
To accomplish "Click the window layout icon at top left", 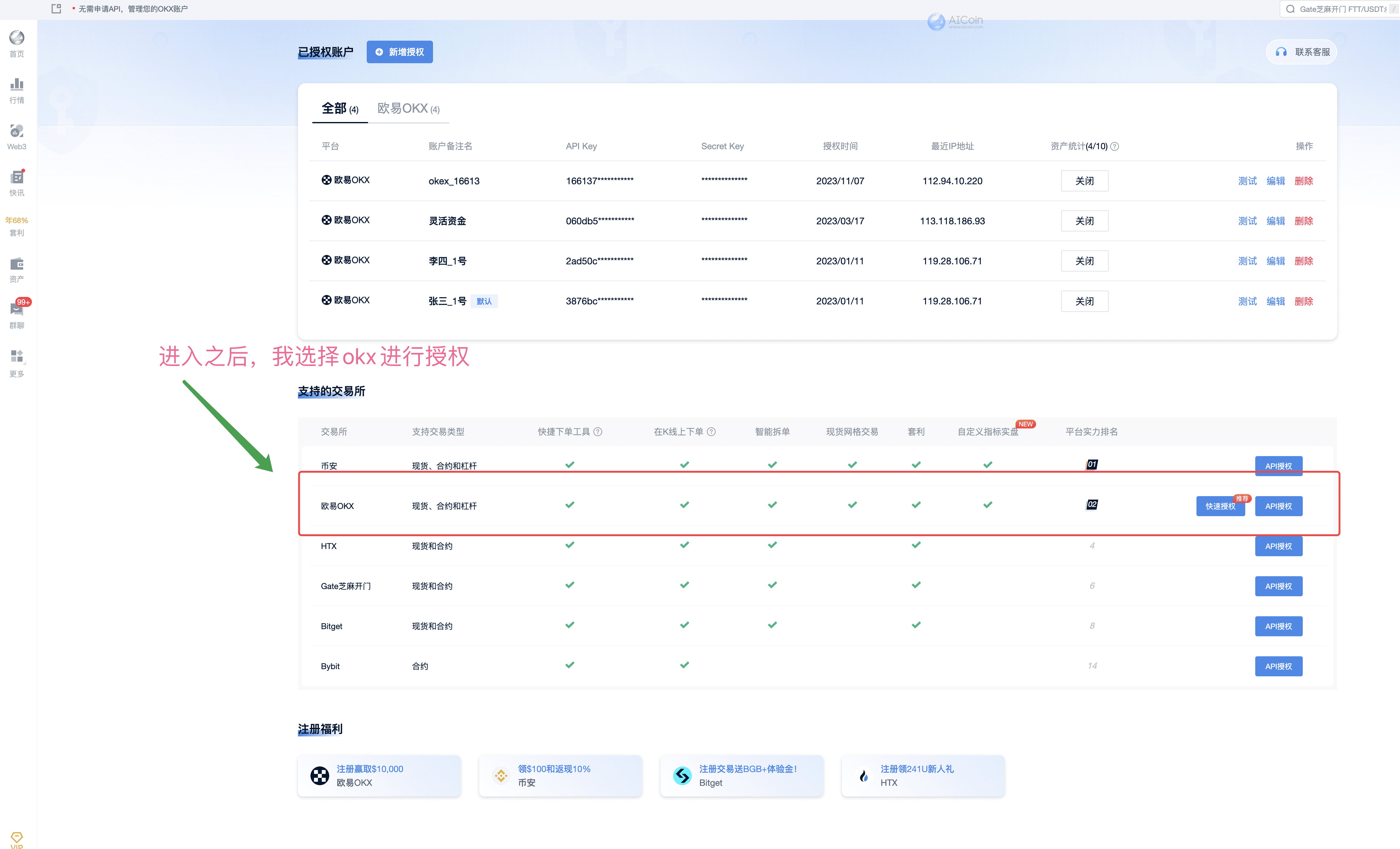I will (x=56, y=8).
